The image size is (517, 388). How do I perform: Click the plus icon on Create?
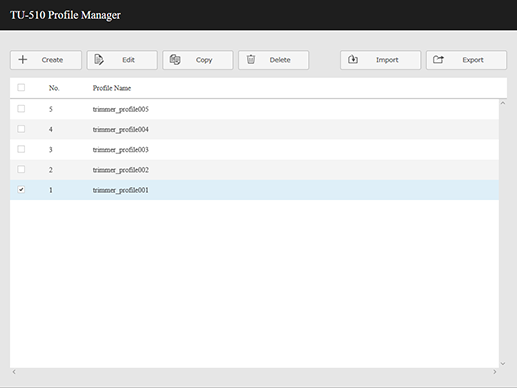pyautogui.click(x=23, y=60)
